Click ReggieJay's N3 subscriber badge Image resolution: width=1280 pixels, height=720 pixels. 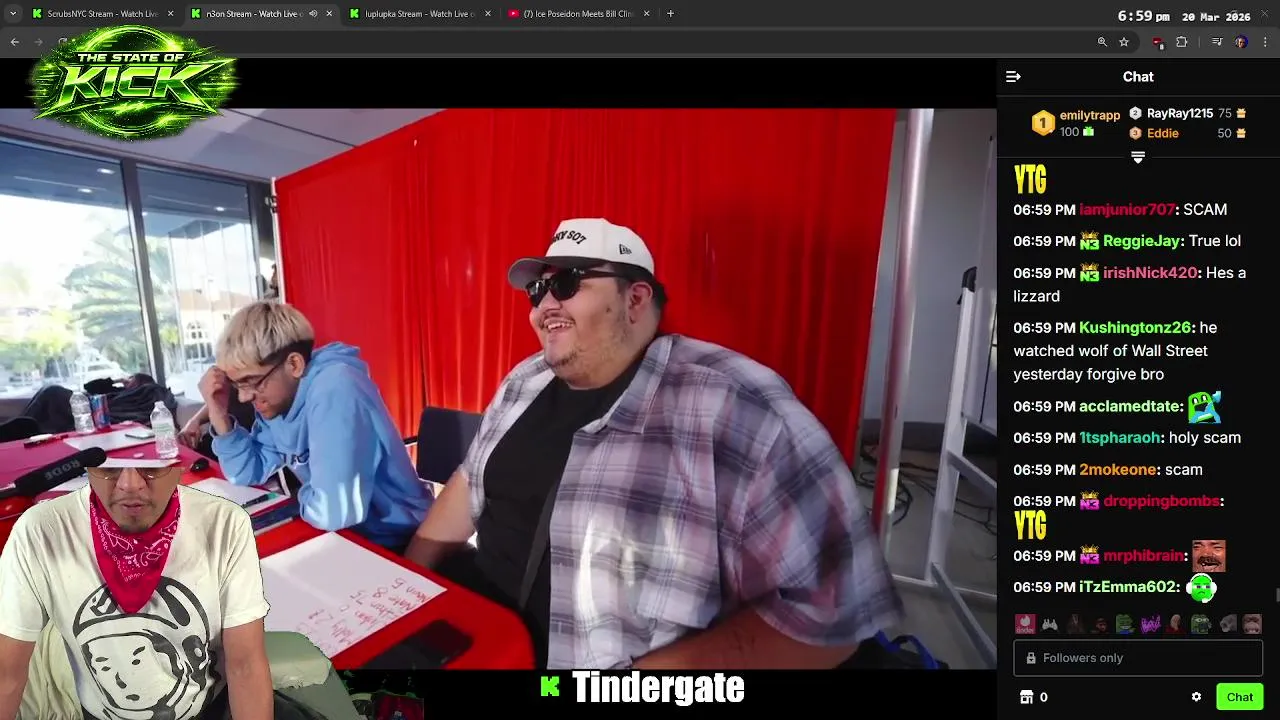coord(1089,241)
